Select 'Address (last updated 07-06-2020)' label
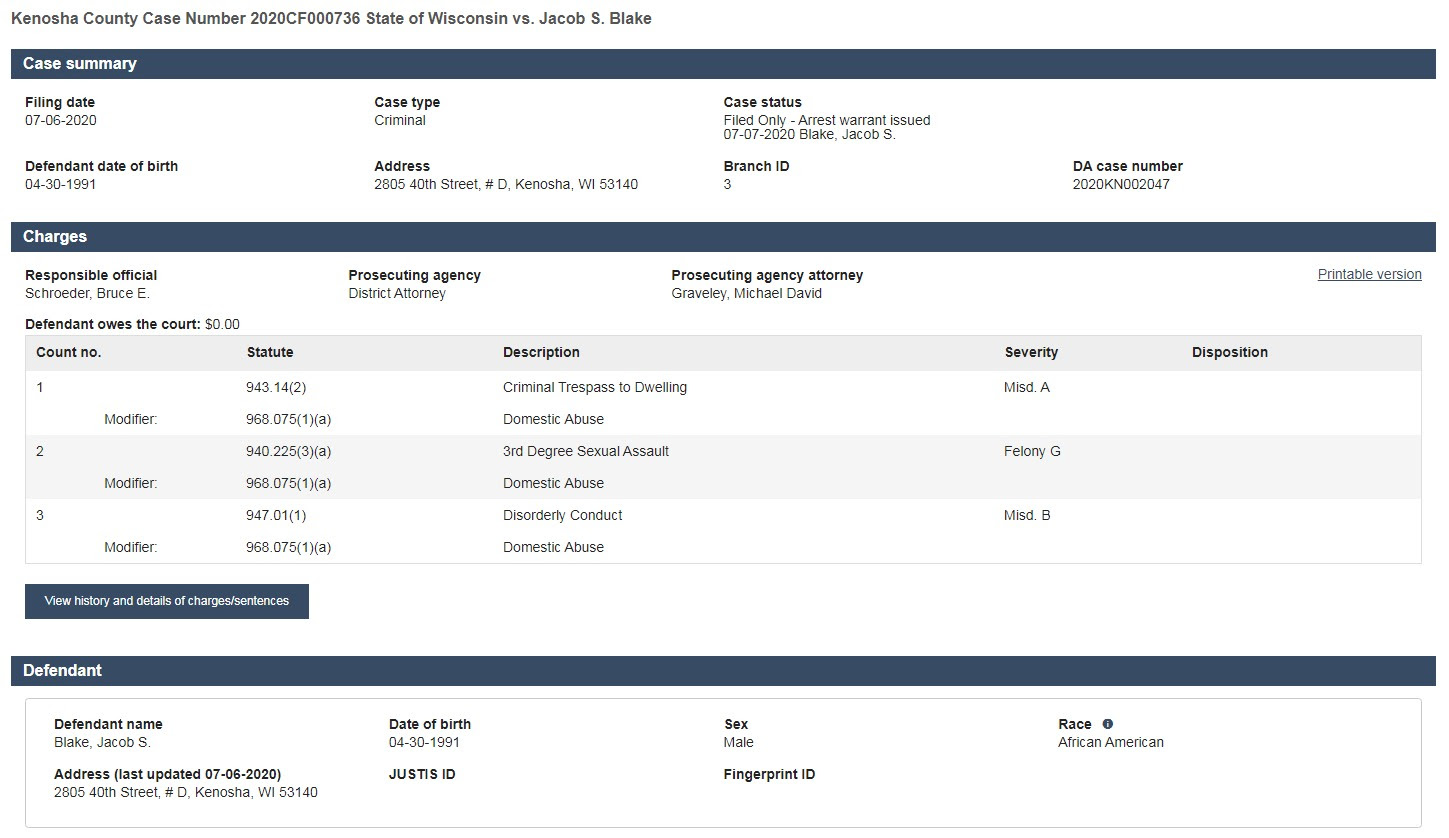This screenshot has width=1449, height=838. [168, 775]
